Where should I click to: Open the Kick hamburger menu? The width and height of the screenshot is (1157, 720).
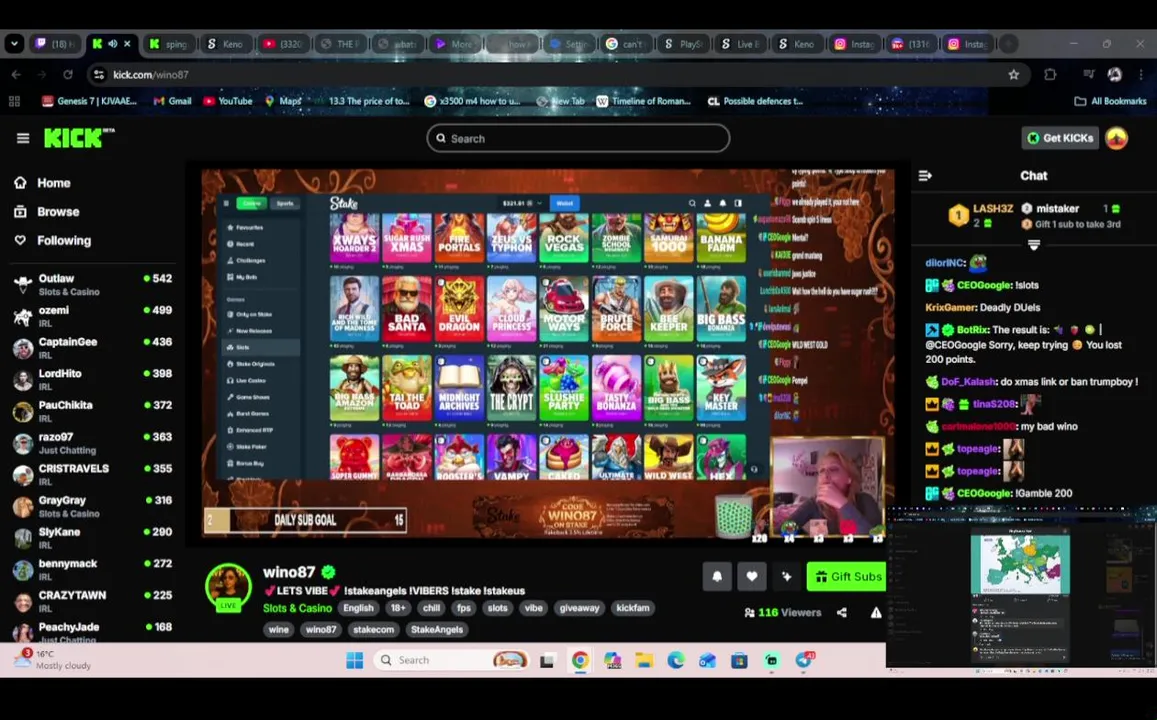click(23, 138)
